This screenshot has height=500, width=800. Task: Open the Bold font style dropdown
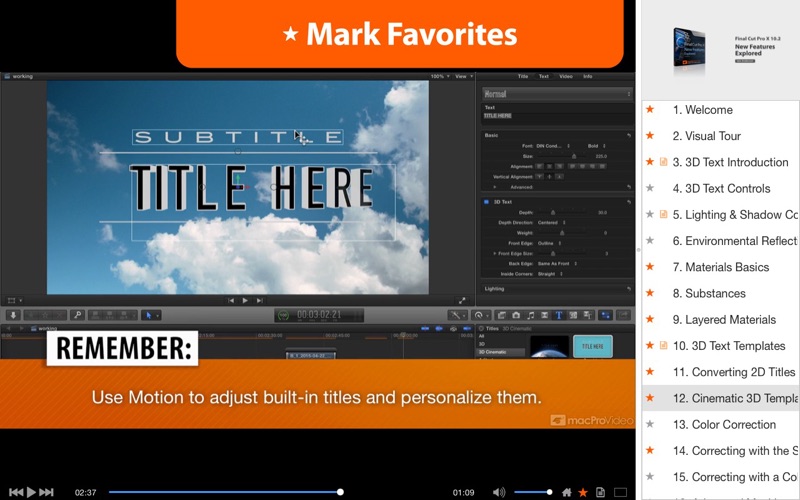pos(596,146)
